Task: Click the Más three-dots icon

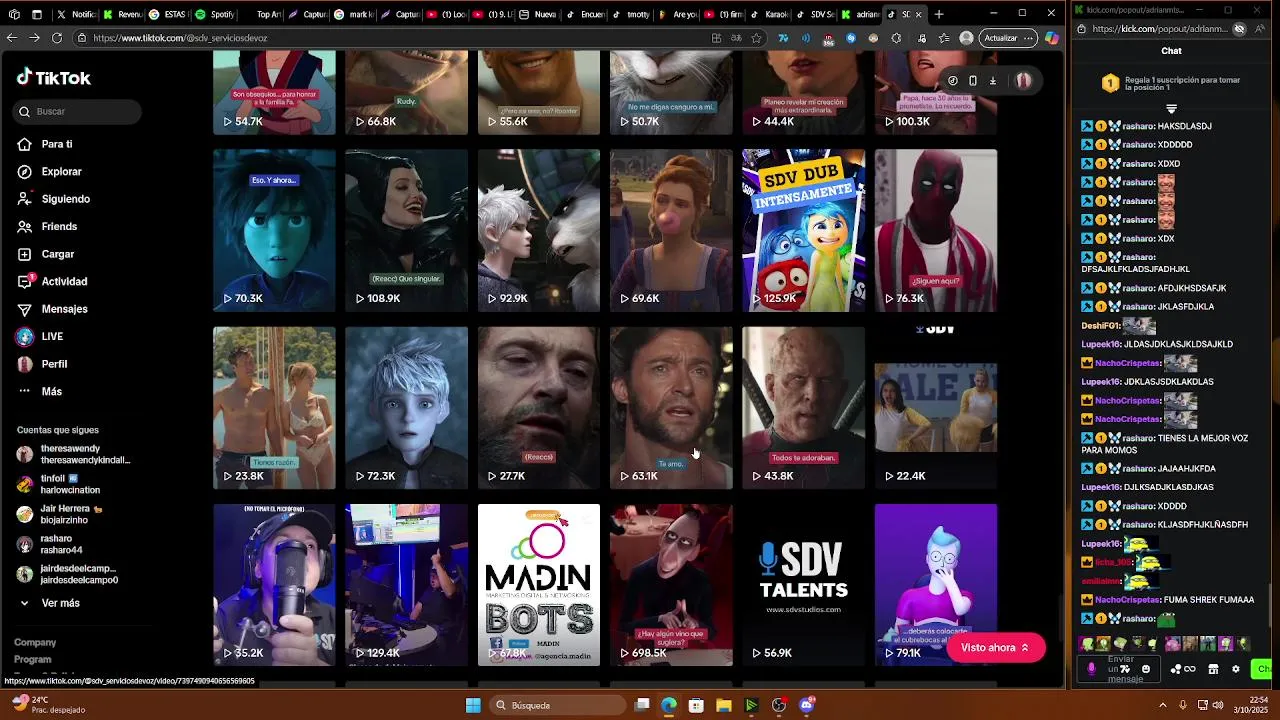Action: coord(24,392)
